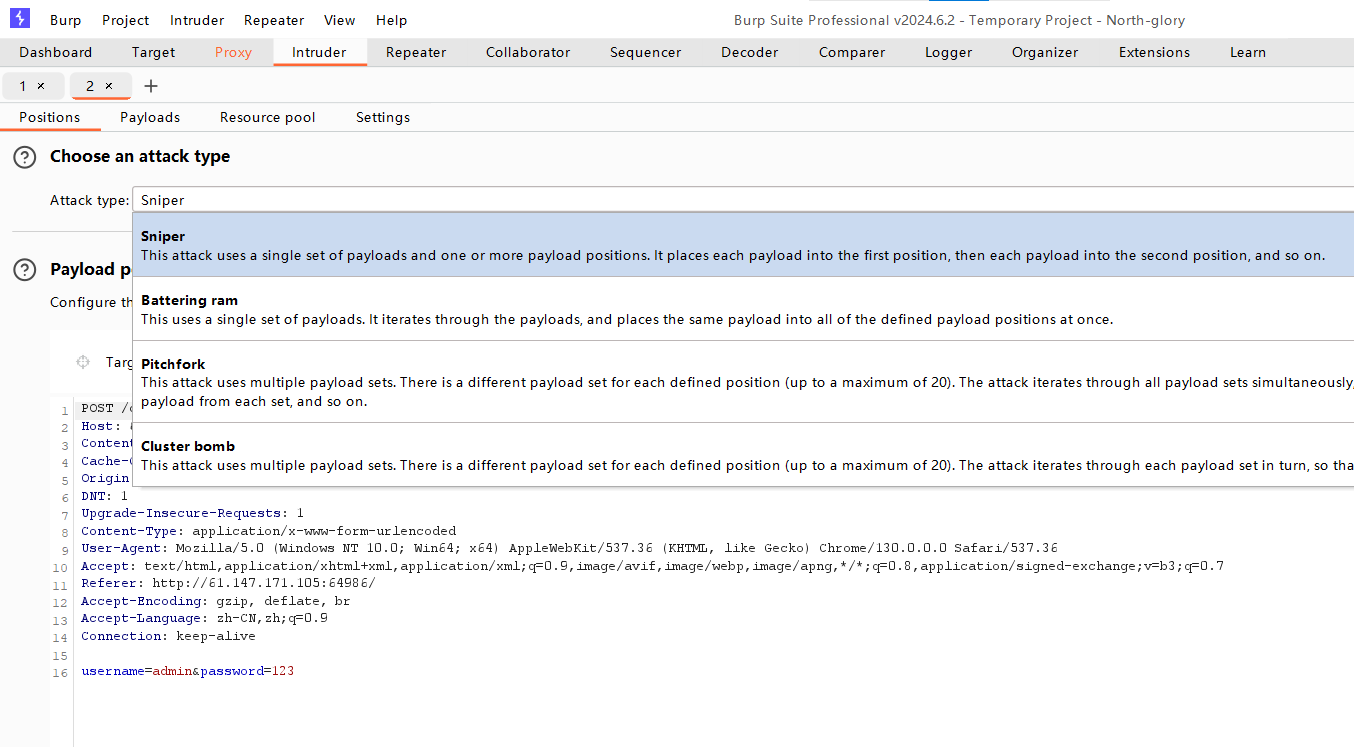Open the Positions sub-tab
The image size is (1354, 747).
[x=50, y=117]
